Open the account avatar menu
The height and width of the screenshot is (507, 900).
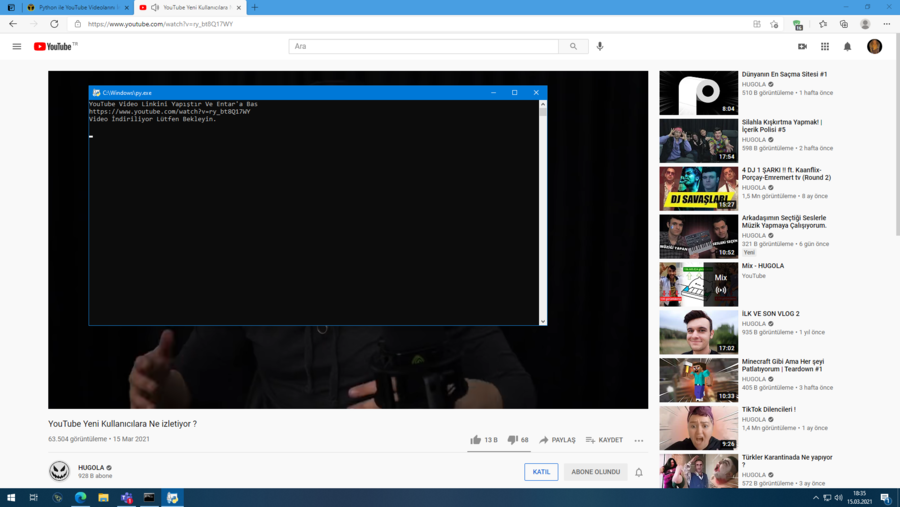click(x=874, y=46)
